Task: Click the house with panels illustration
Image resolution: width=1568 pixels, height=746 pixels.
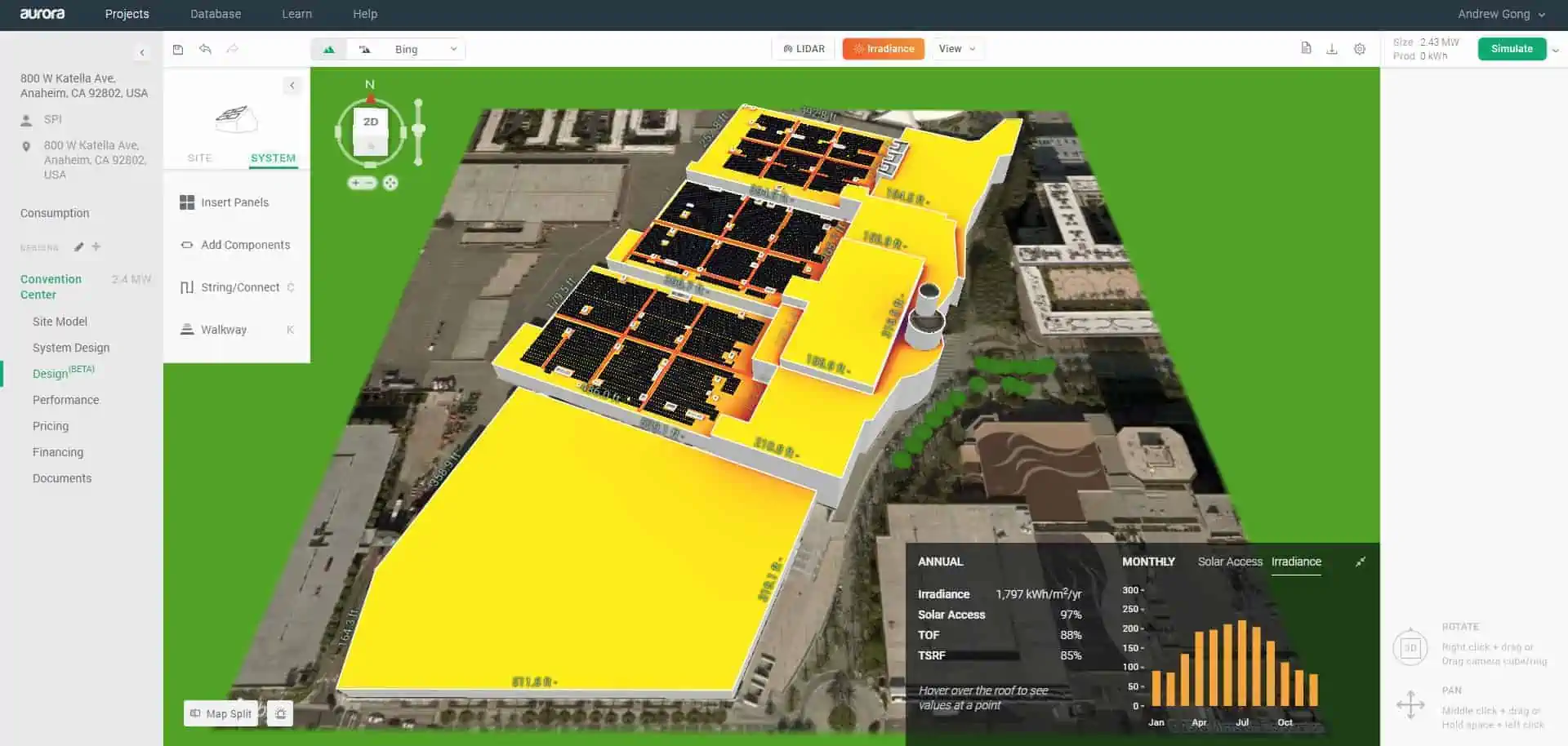Action: pos(236,119)
